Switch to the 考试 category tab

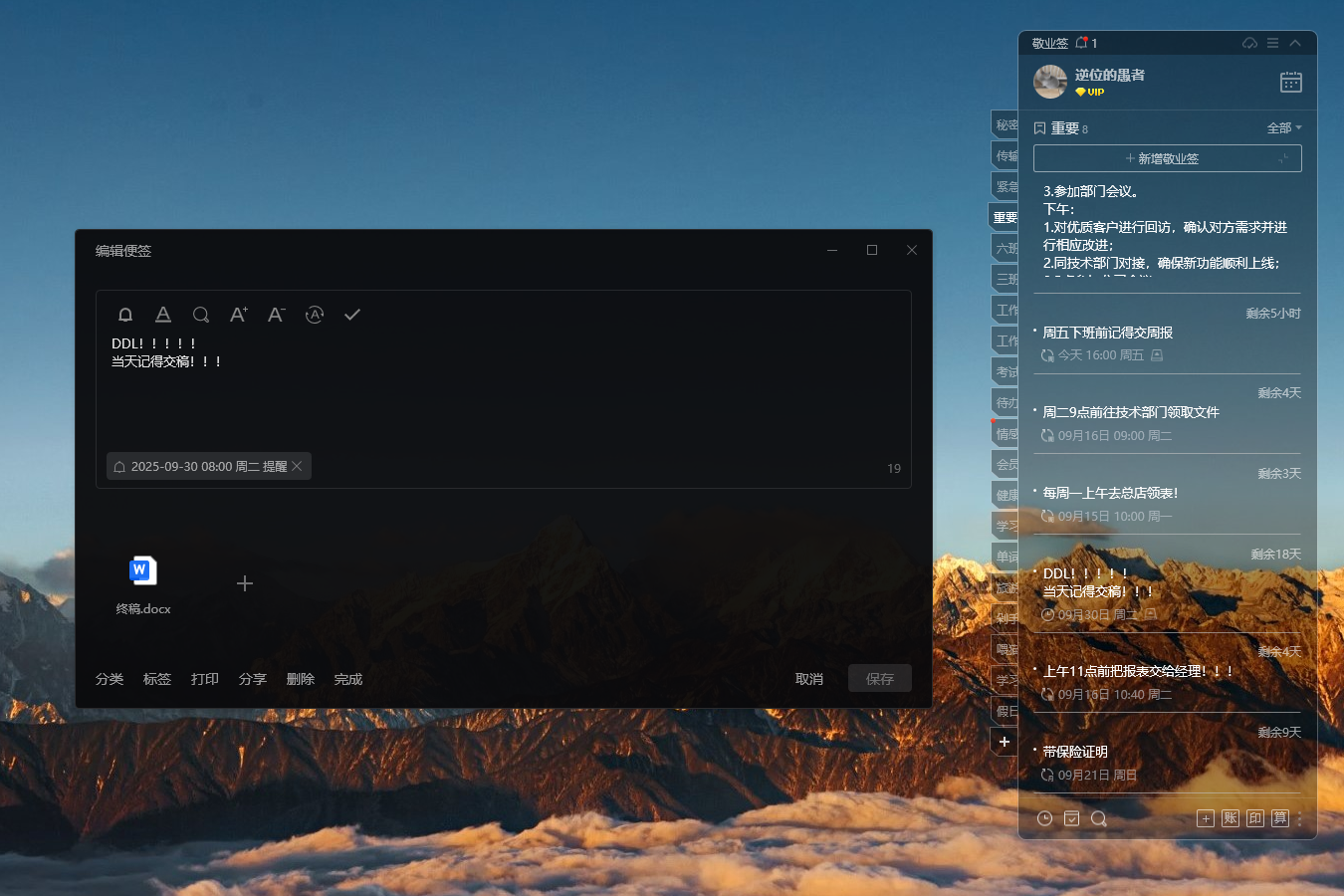[x=1006, y=371]
